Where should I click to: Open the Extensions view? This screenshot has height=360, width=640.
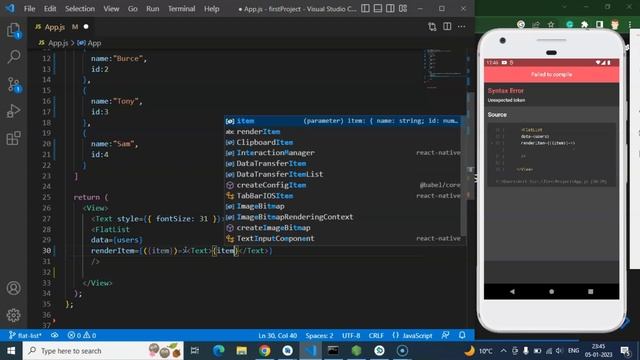13,138
